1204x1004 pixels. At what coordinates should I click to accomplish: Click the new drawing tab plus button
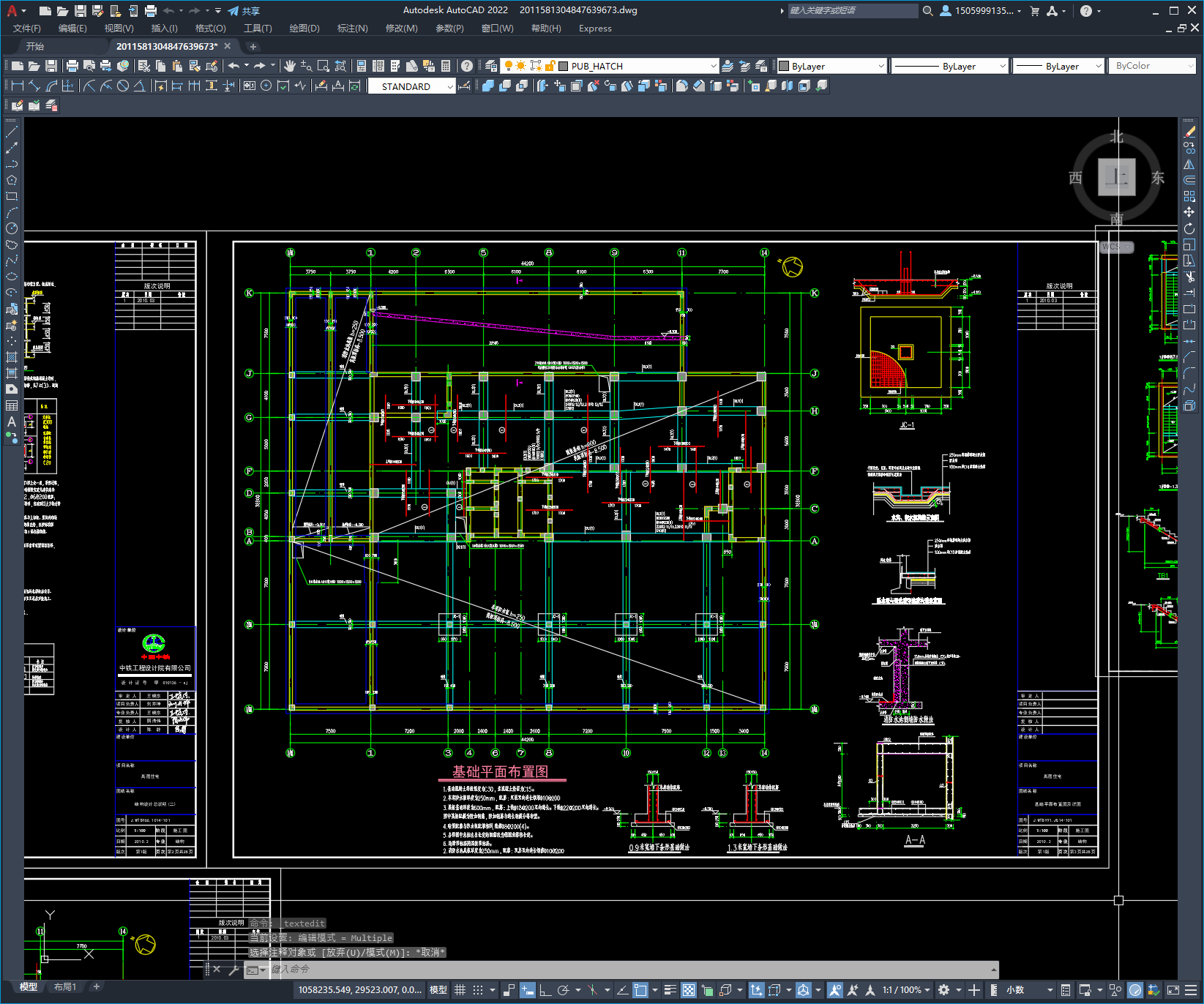coord(253,46)
